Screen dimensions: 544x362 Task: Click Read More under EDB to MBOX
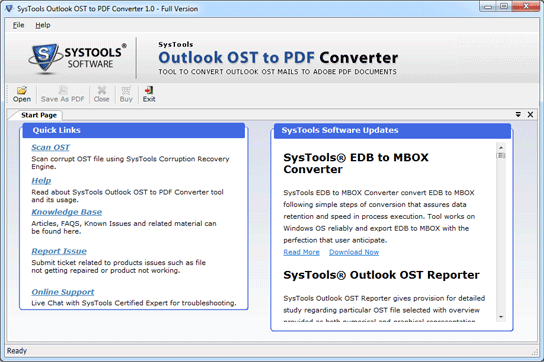(301, 252)
